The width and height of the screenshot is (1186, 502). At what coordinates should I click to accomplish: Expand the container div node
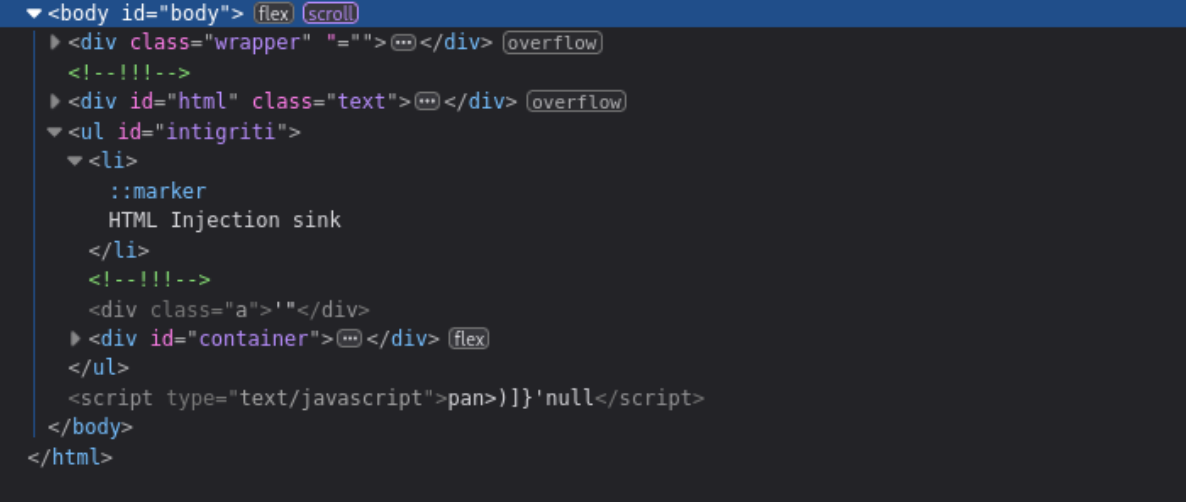[75, 339]
